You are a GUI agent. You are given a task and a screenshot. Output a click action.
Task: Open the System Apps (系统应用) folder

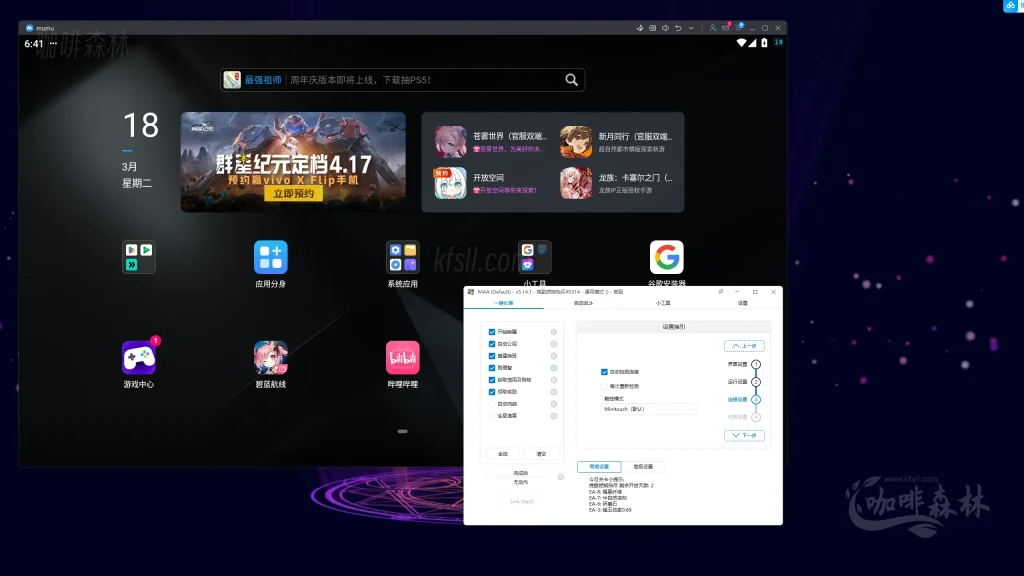tap(402, 258)
